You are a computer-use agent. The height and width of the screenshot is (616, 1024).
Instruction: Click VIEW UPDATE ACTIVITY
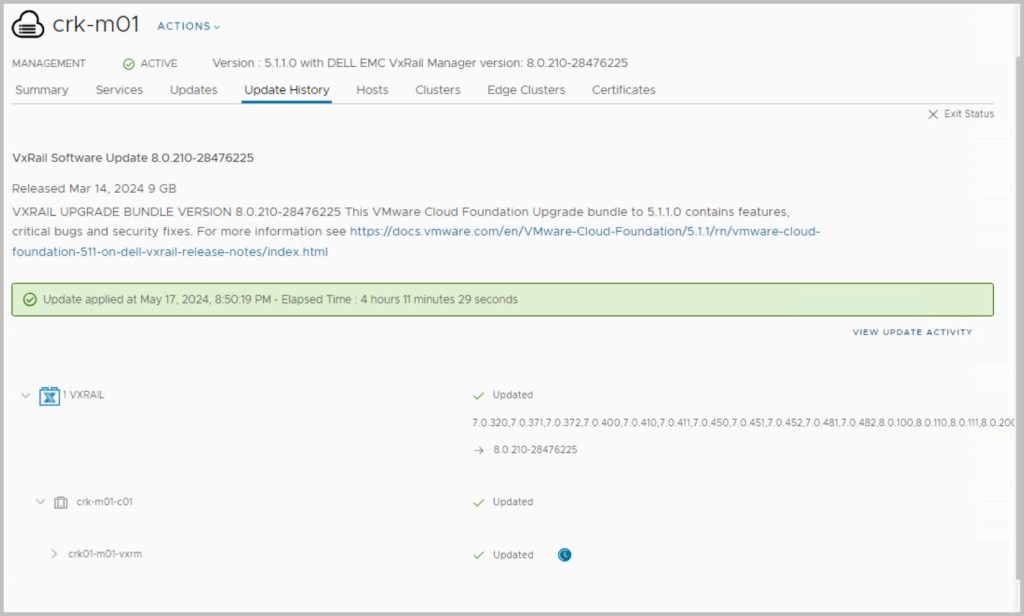912,332
